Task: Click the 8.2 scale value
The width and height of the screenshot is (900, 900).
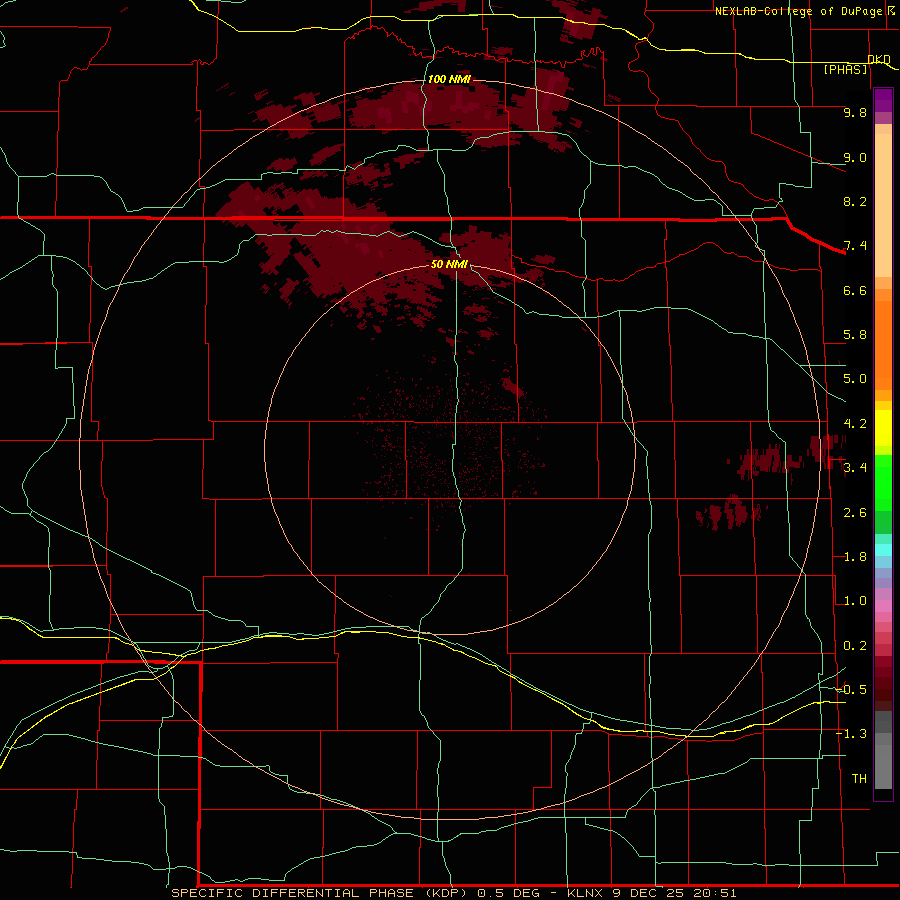Action: pos(855,201)
